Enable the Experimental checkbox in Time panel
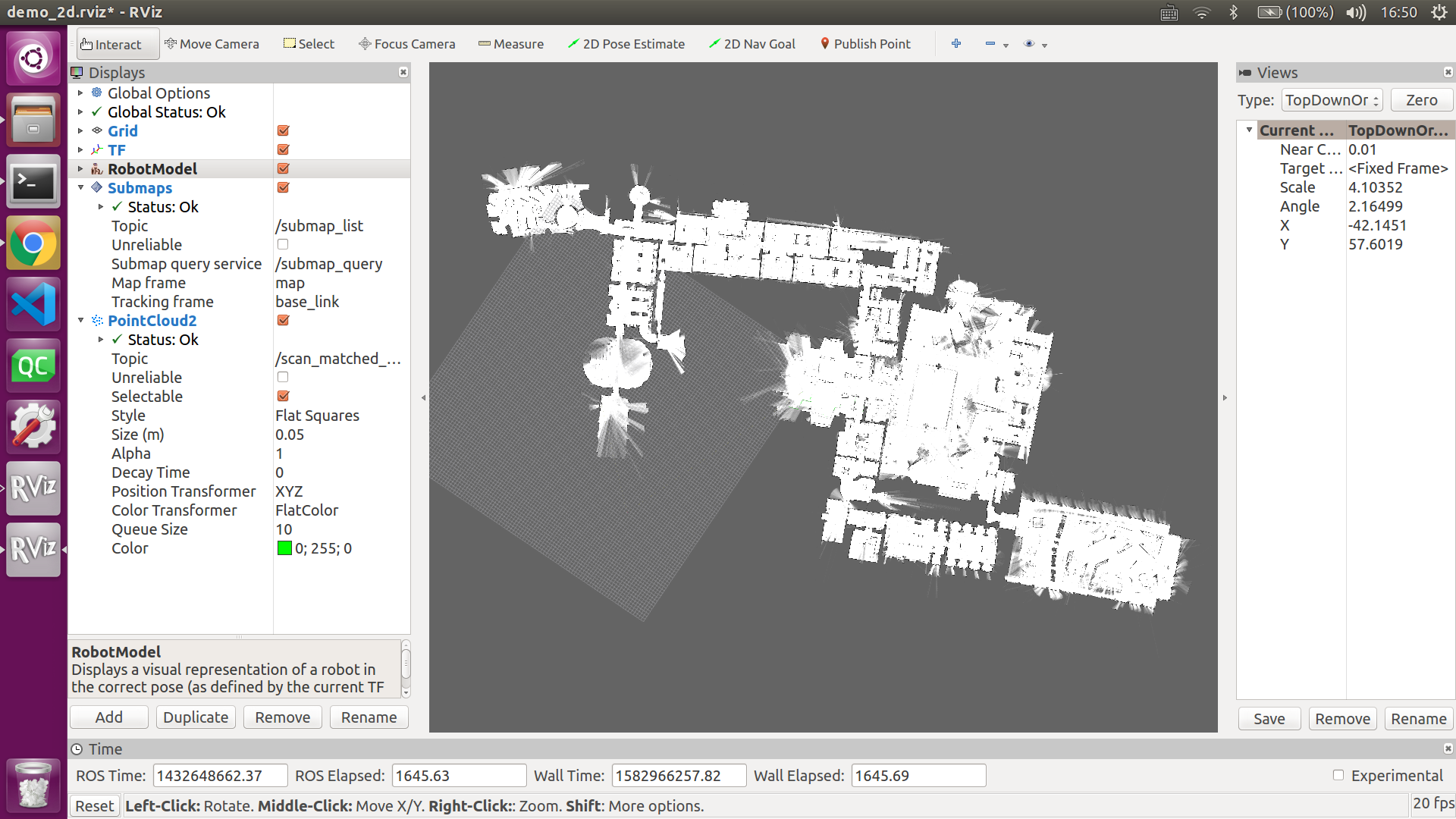 click(x=1339, y=776)
